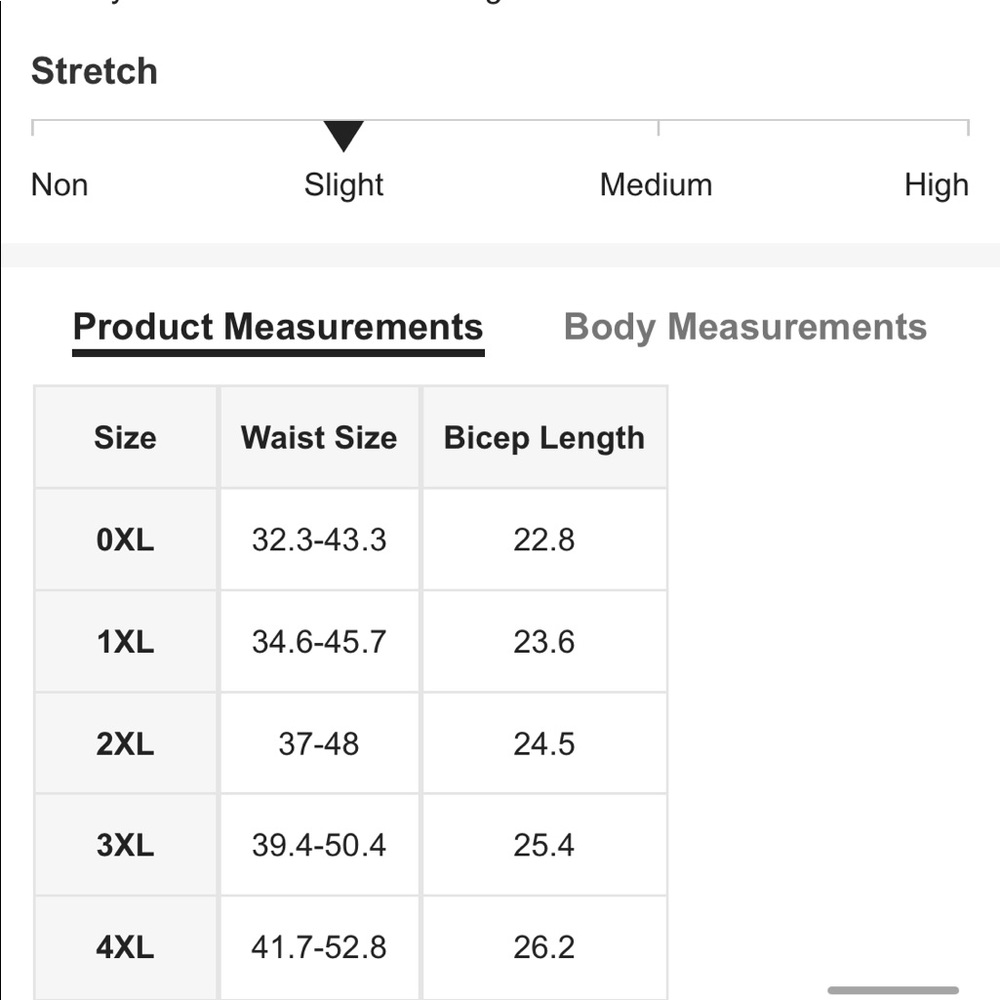
Task: Click the 37-48 waist size cell
Action: (319, 744)
